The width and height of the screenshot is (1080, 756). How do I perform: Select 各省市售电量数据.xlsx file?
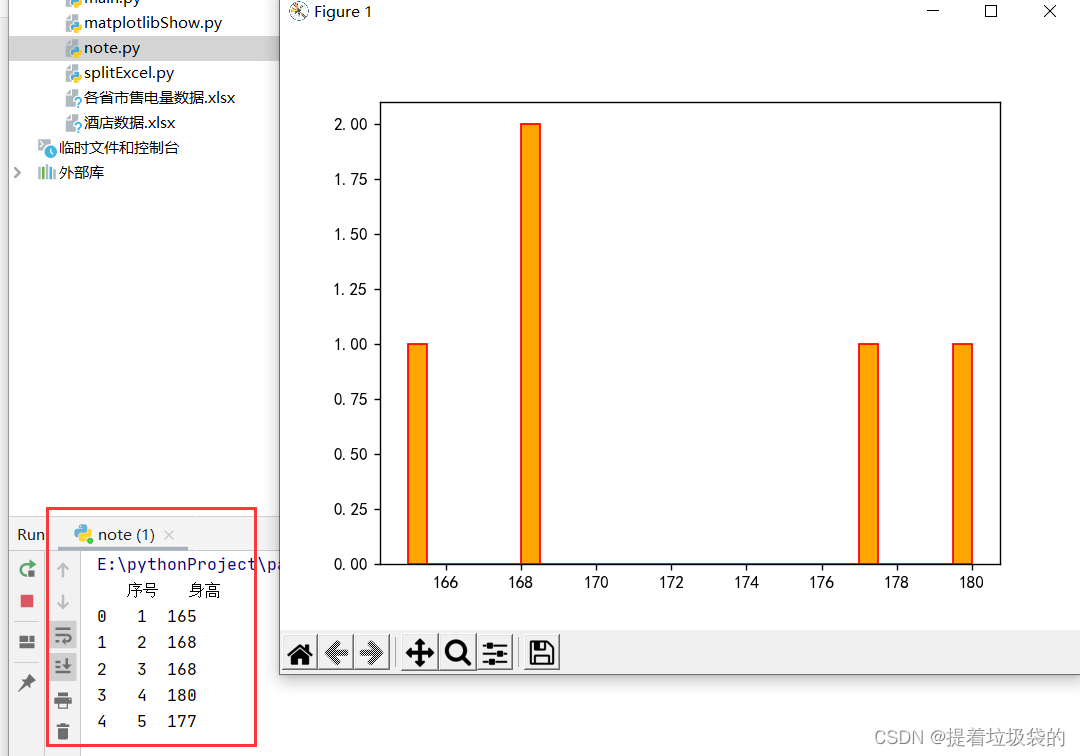[159, 98]
